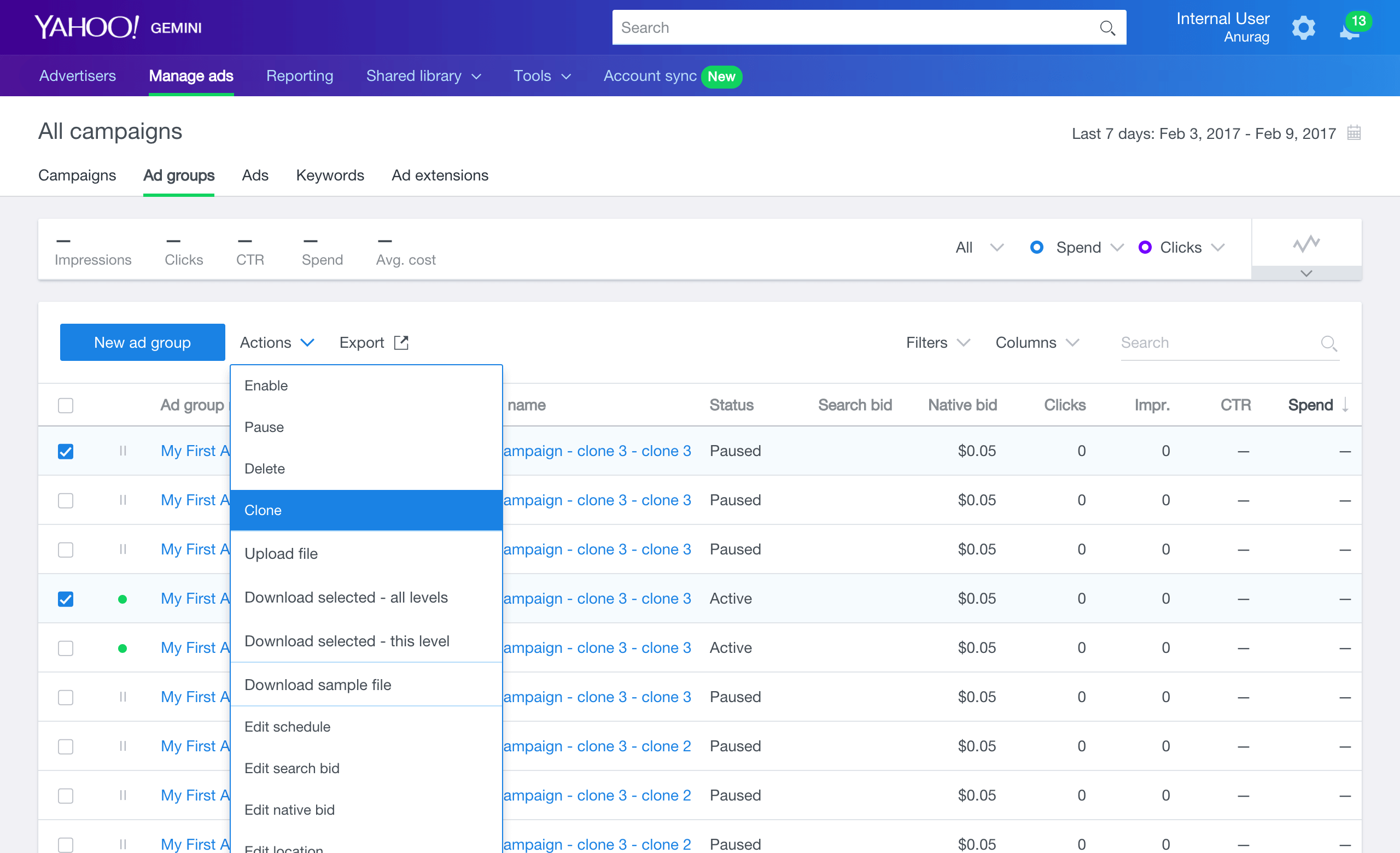Click the Export external link icon
1400x853 pixels.
pyautogui.click(x=402, y=343)
